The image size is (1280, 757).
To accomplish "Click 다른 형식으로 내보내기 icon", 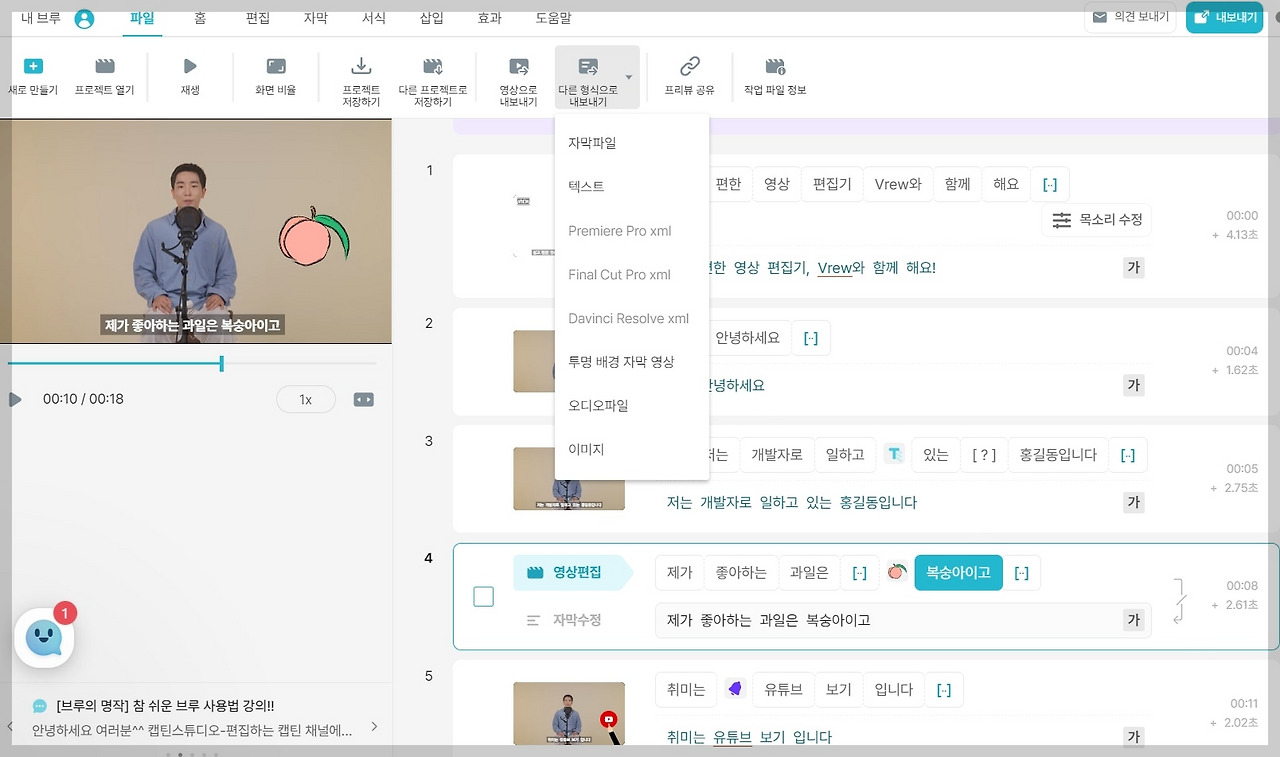I will click(x=588, y=66).
